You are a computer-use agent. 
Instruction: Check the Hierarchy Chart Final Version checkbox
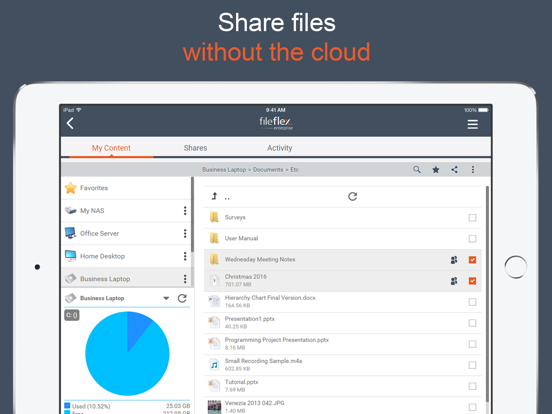[x=472, y=302]
